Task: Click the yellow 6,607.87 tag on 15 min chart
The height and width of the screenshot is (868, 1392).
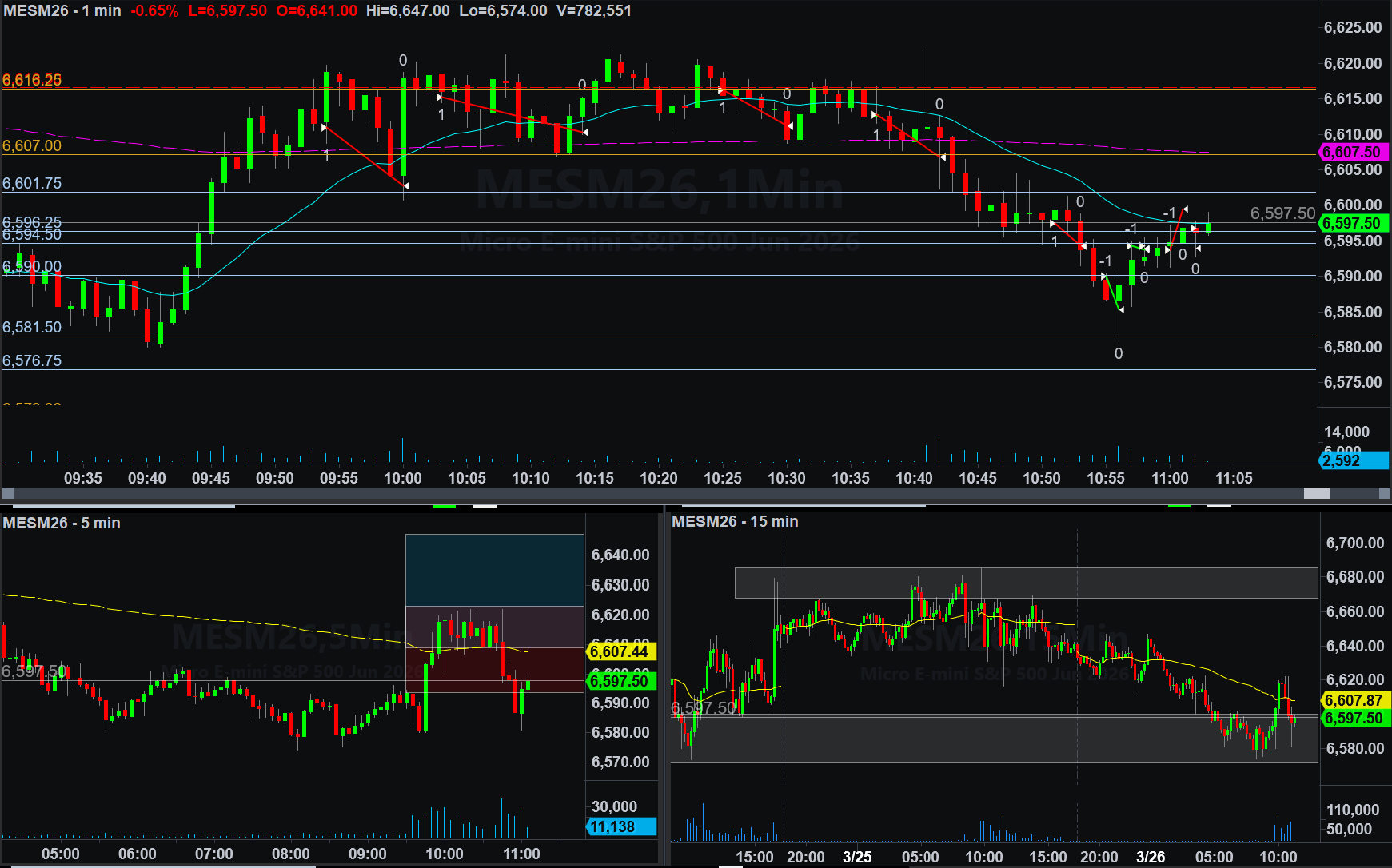Action: [x=1354, y=700]
